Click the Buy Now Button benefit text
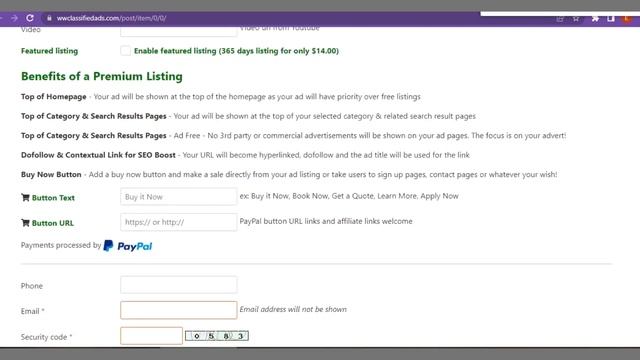This screenshot has height=360, width=640. (289, 175)
